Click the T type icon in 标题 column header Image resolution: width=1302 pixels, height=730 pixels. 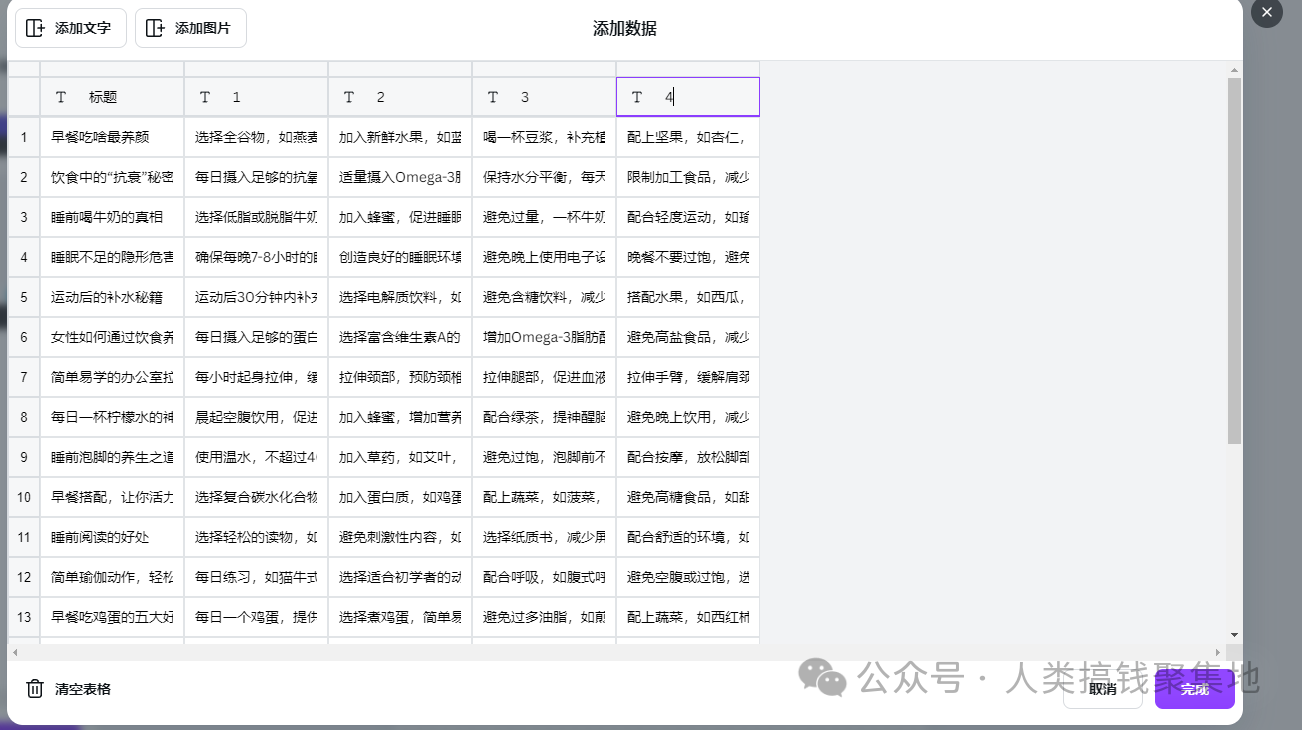60,96
